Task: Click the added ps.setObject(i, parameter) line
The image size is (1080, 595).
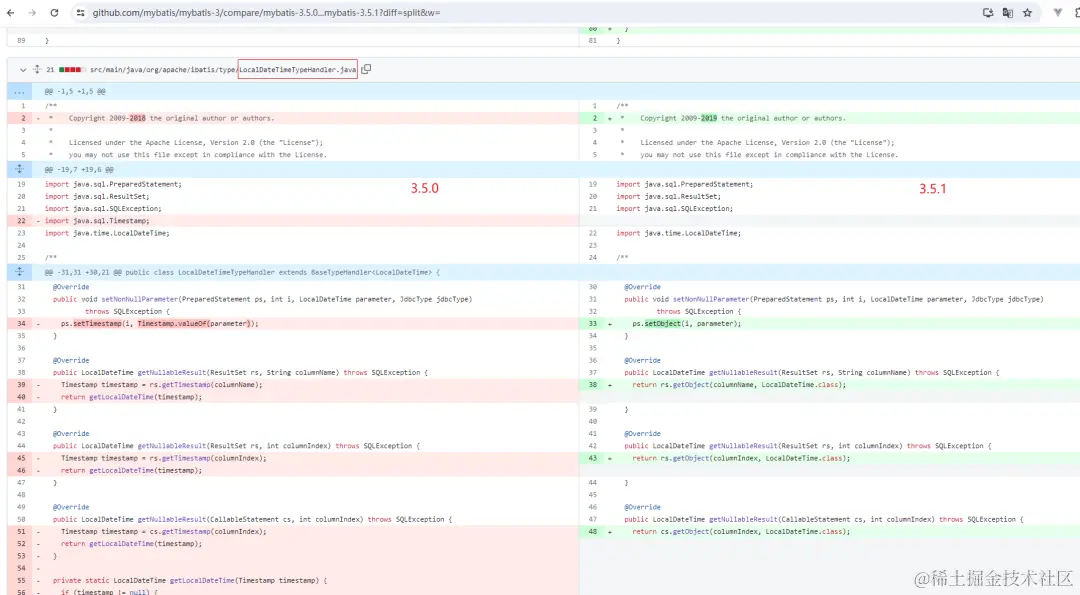Action: [x=829, y=324]
